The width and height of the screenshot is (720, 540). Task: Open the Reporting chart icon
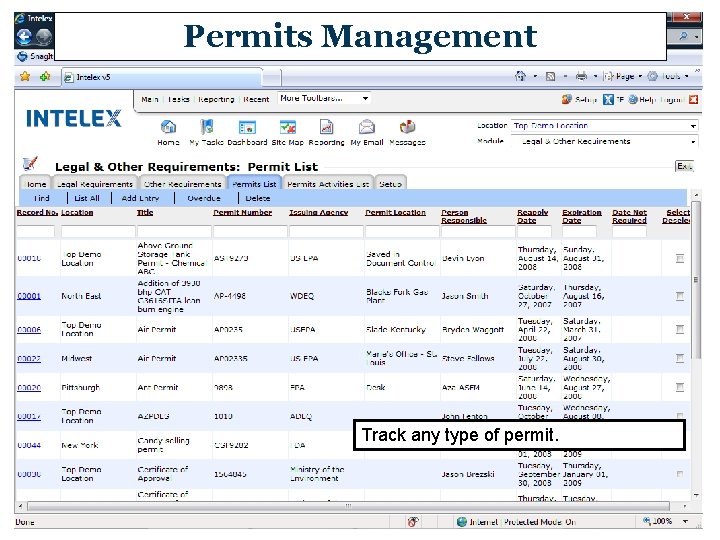click(x=326, y=127)
